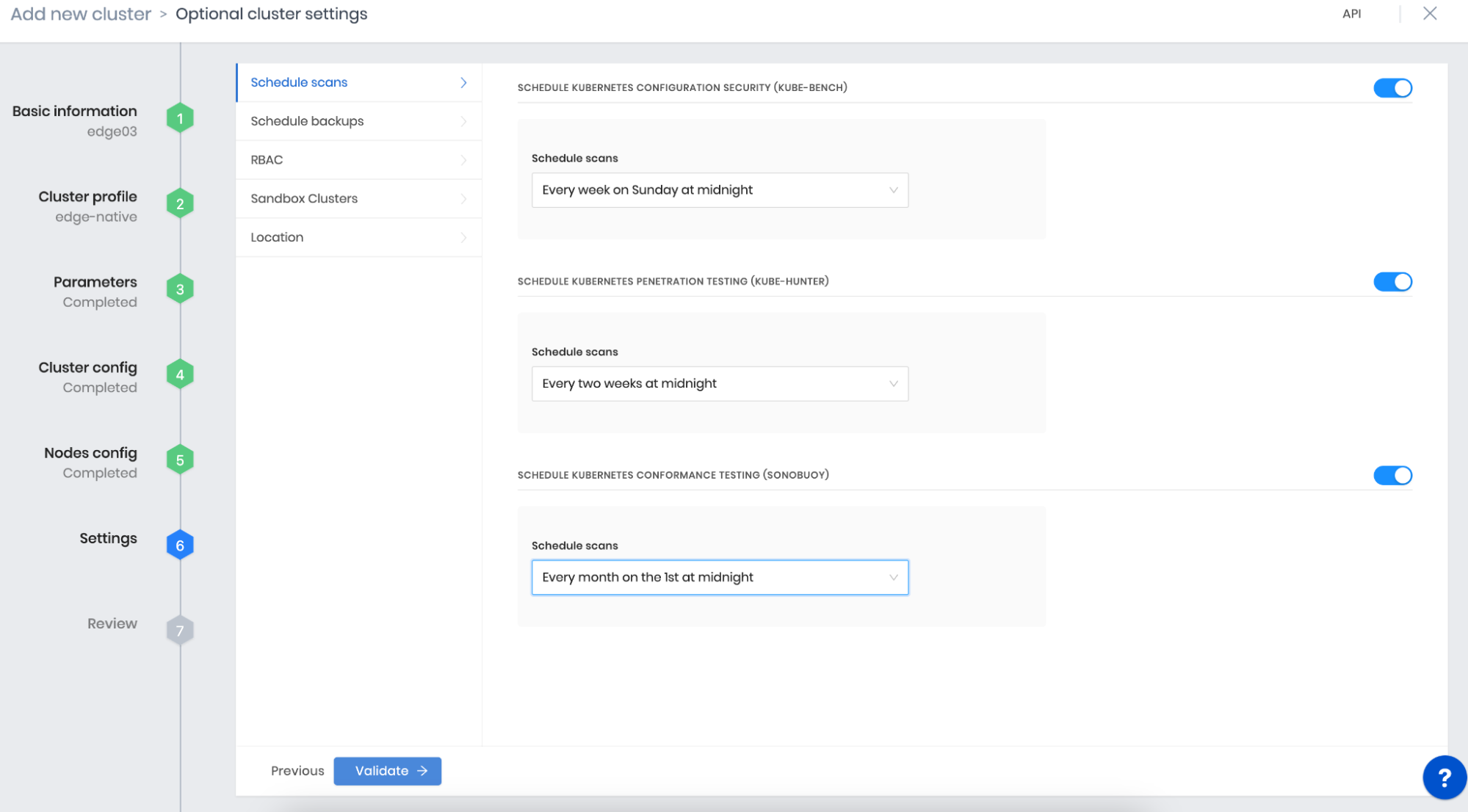Click the Validate button
This screenshot has width=1468, height=812.
[387, 771]
